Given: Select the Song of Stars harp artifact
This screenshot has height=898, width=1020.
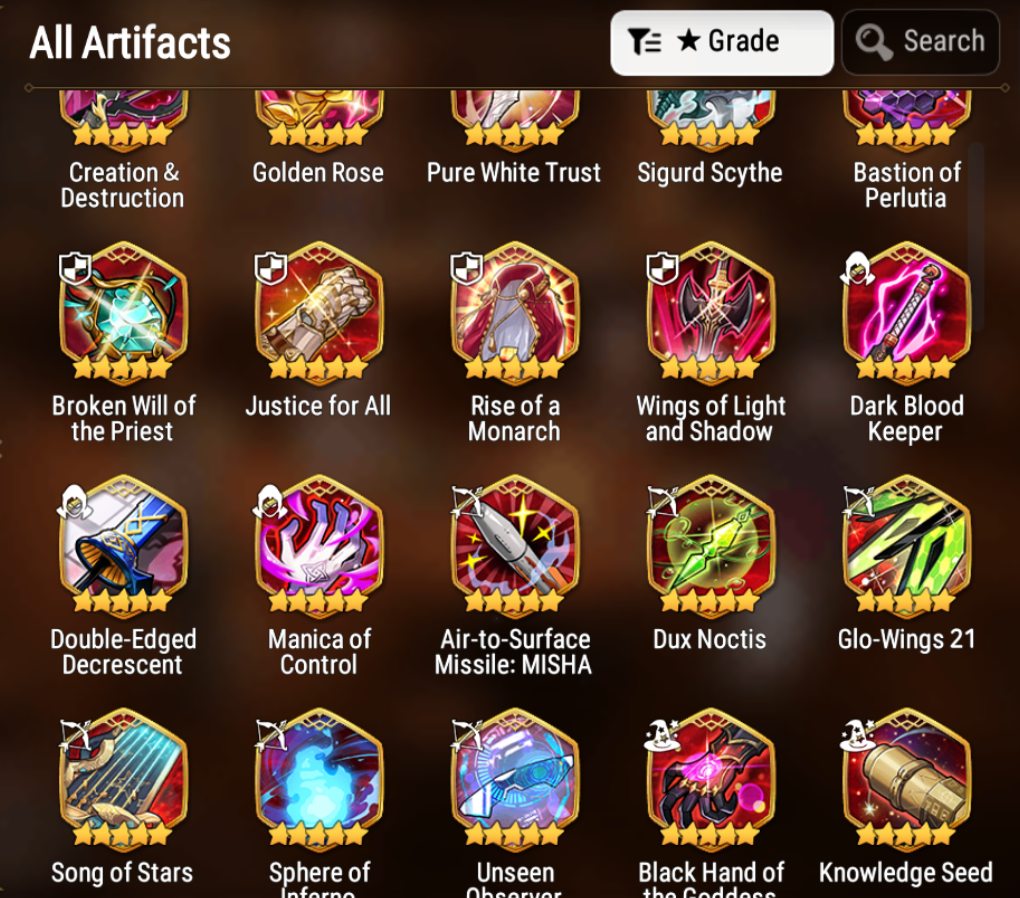Looking at the screenshot, I should pyautogui.click(x=124, y=780).
